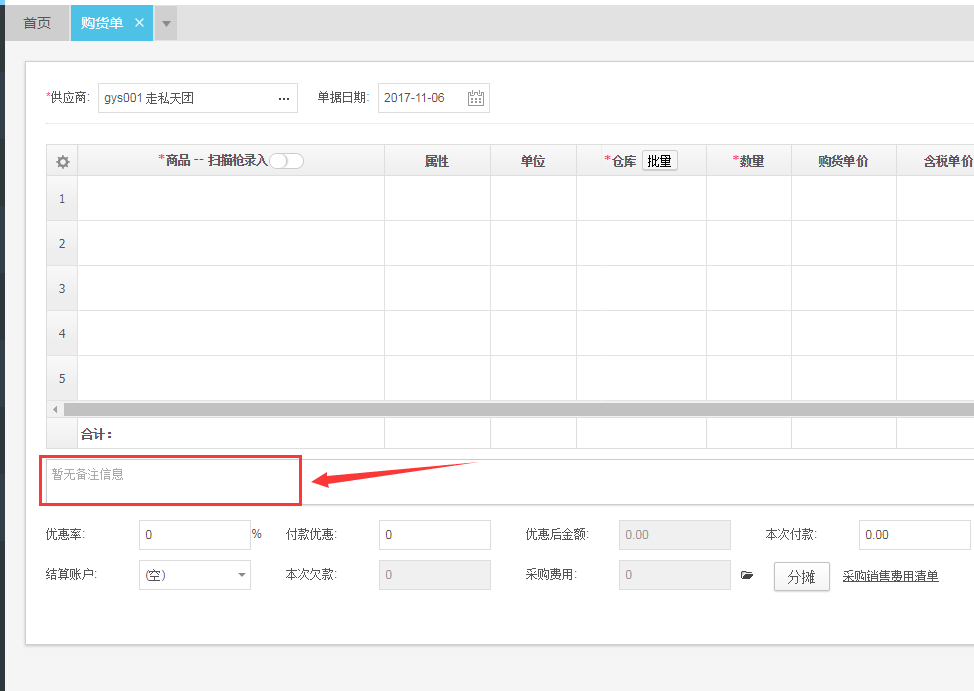Open the purchase expense folder icon
The height and width of the screenshot is (691, 974).
coord(747,575)
